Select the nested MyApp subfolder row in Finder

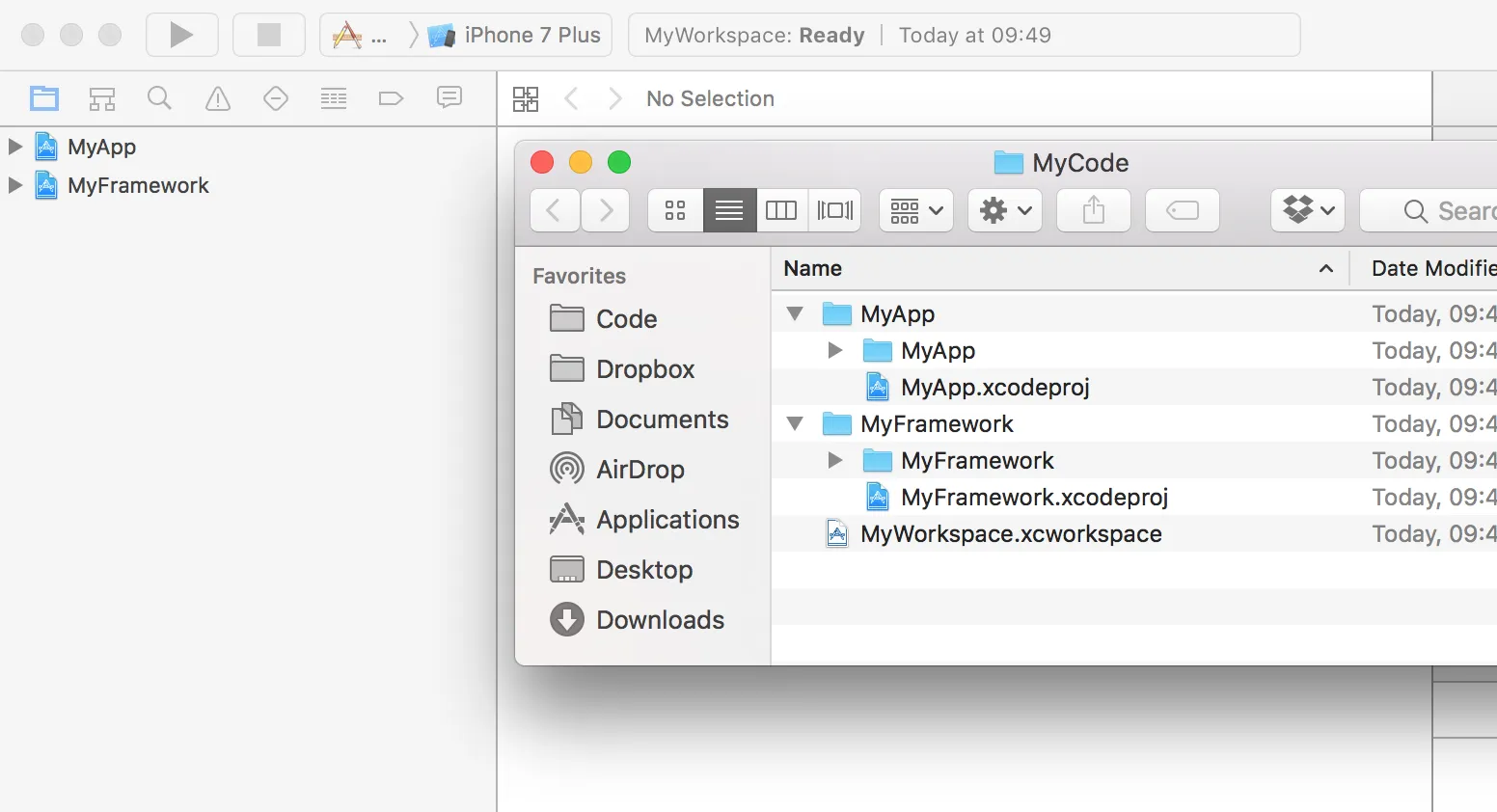(x=1134, y=350)
